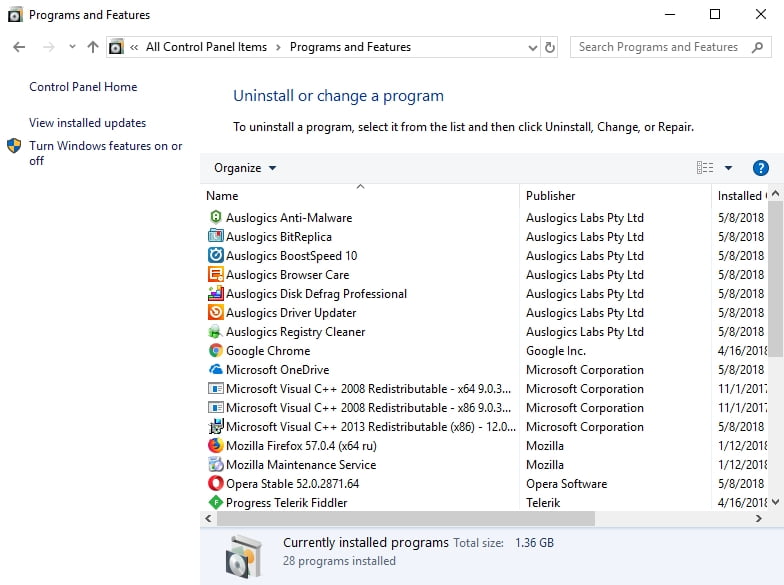The width and height of the screenshot is (784, 585).
Task: Click the scroll left arrow
Action: 208,518
